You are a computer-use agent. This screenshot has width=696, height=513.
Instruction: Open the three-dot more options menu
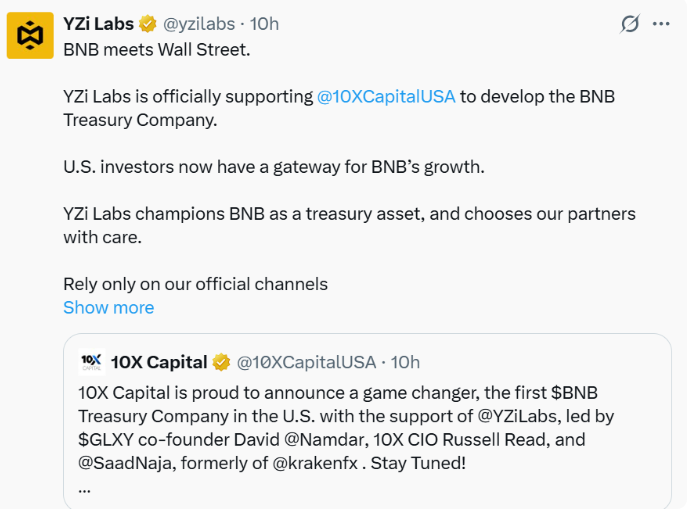coord(661,24)
